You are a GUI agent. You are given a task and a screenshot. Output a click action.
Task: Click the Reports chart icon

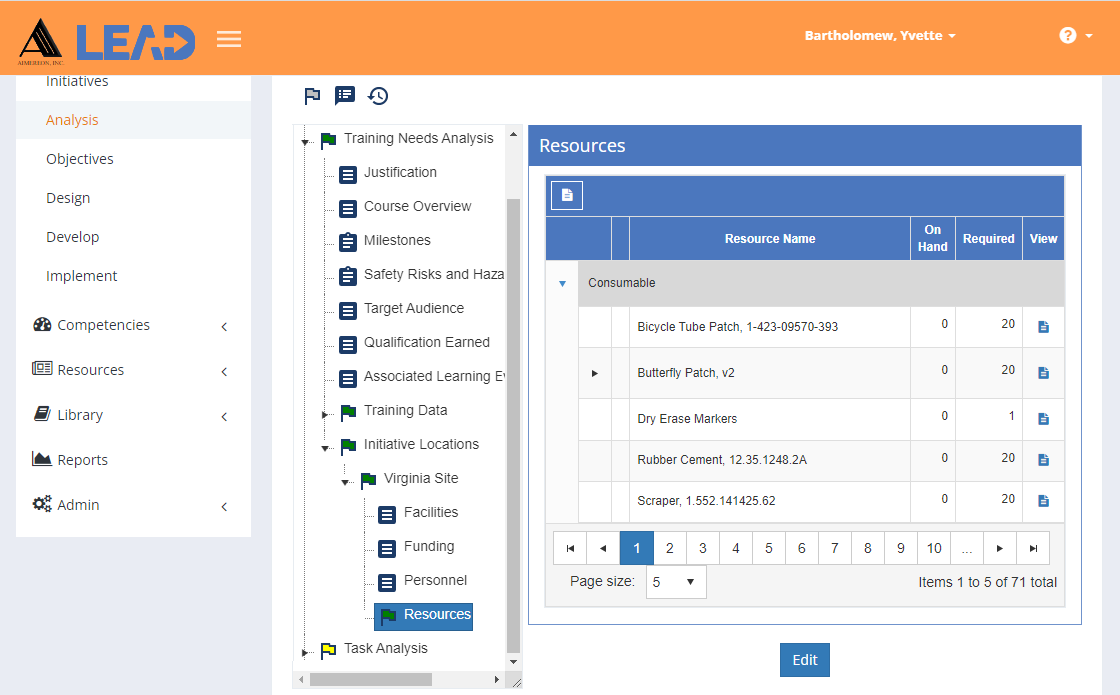(x=41, y=459)
